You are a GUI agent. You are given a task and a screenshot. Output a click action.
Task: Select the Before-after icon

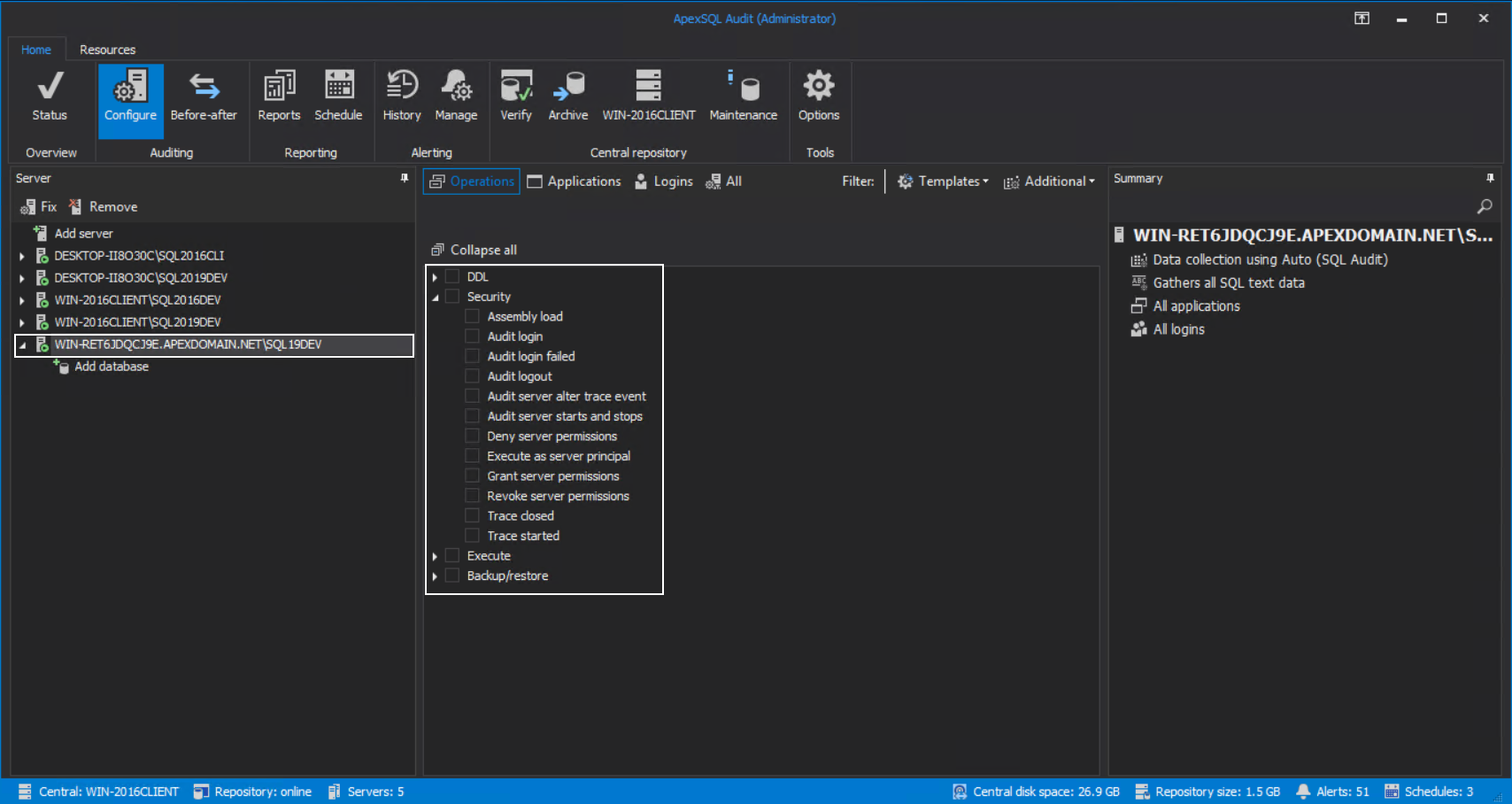[x=204, y=97]
